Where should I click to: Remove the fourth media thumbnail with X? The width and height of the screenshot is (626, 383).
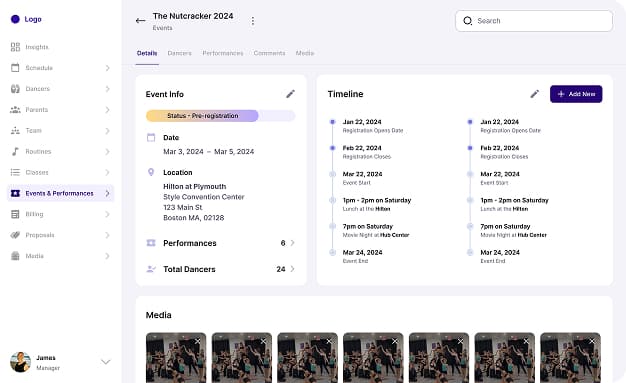coord(394,341)
